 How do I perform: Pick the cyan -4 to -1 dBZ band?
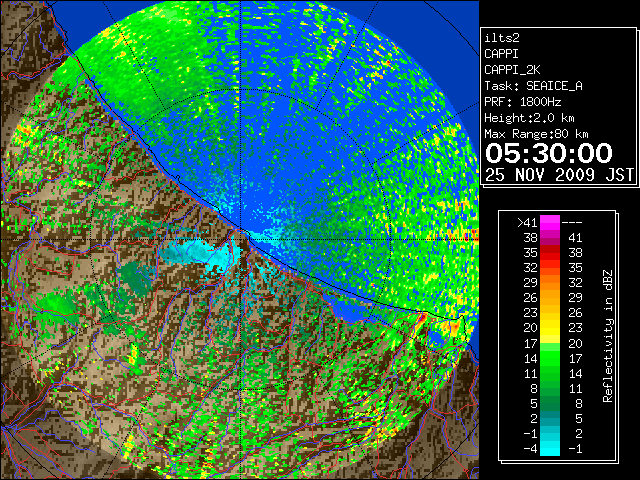coord(550,449)
